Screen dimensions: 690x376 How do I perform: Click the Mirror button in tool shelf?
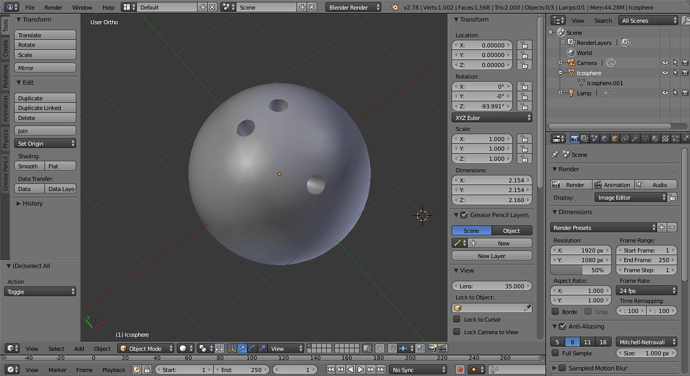pyautogui.click(x=45, y=67)
